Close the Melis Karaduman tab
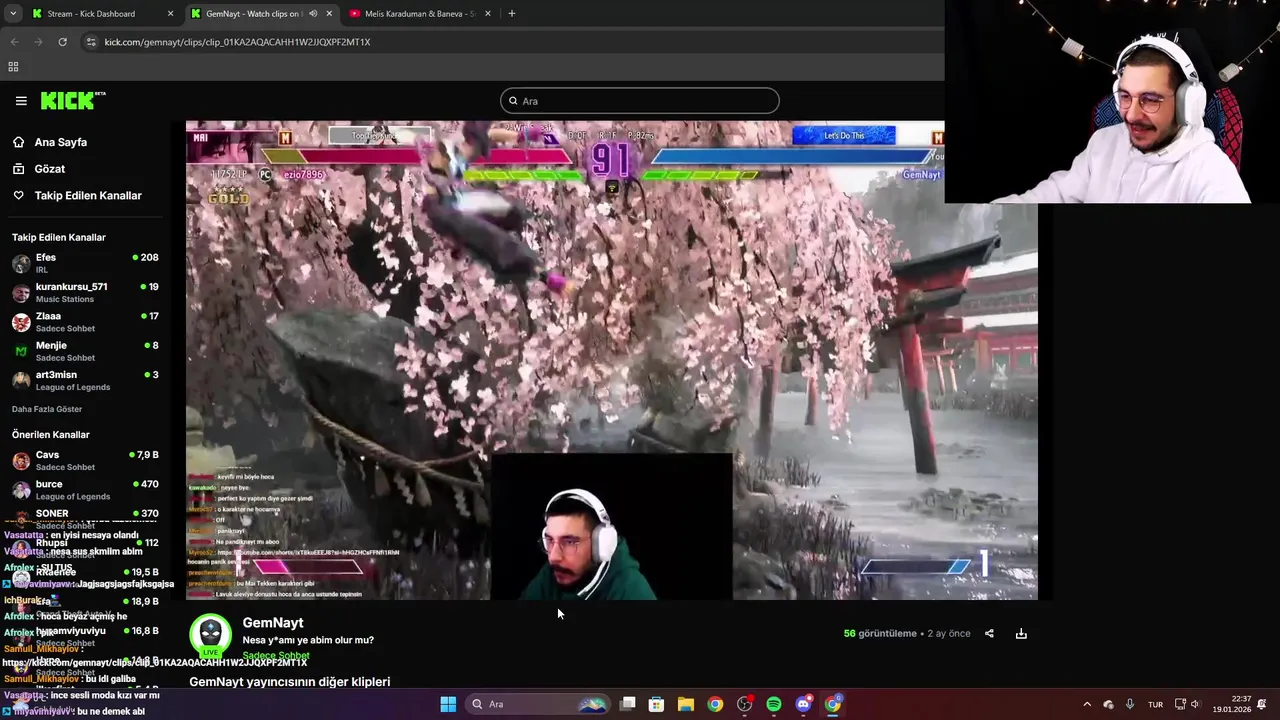The height and width of the screenshot is (720, 1280). (488, 14)
